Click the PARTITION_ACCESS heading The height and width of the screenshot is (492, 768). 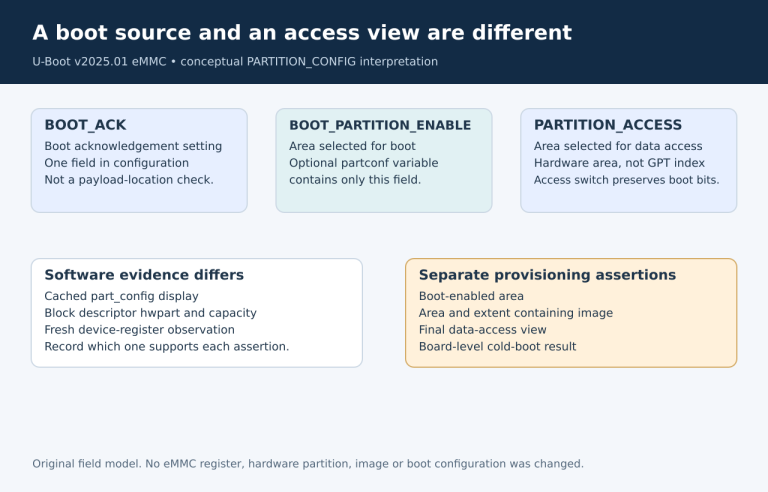pos(608,125)
